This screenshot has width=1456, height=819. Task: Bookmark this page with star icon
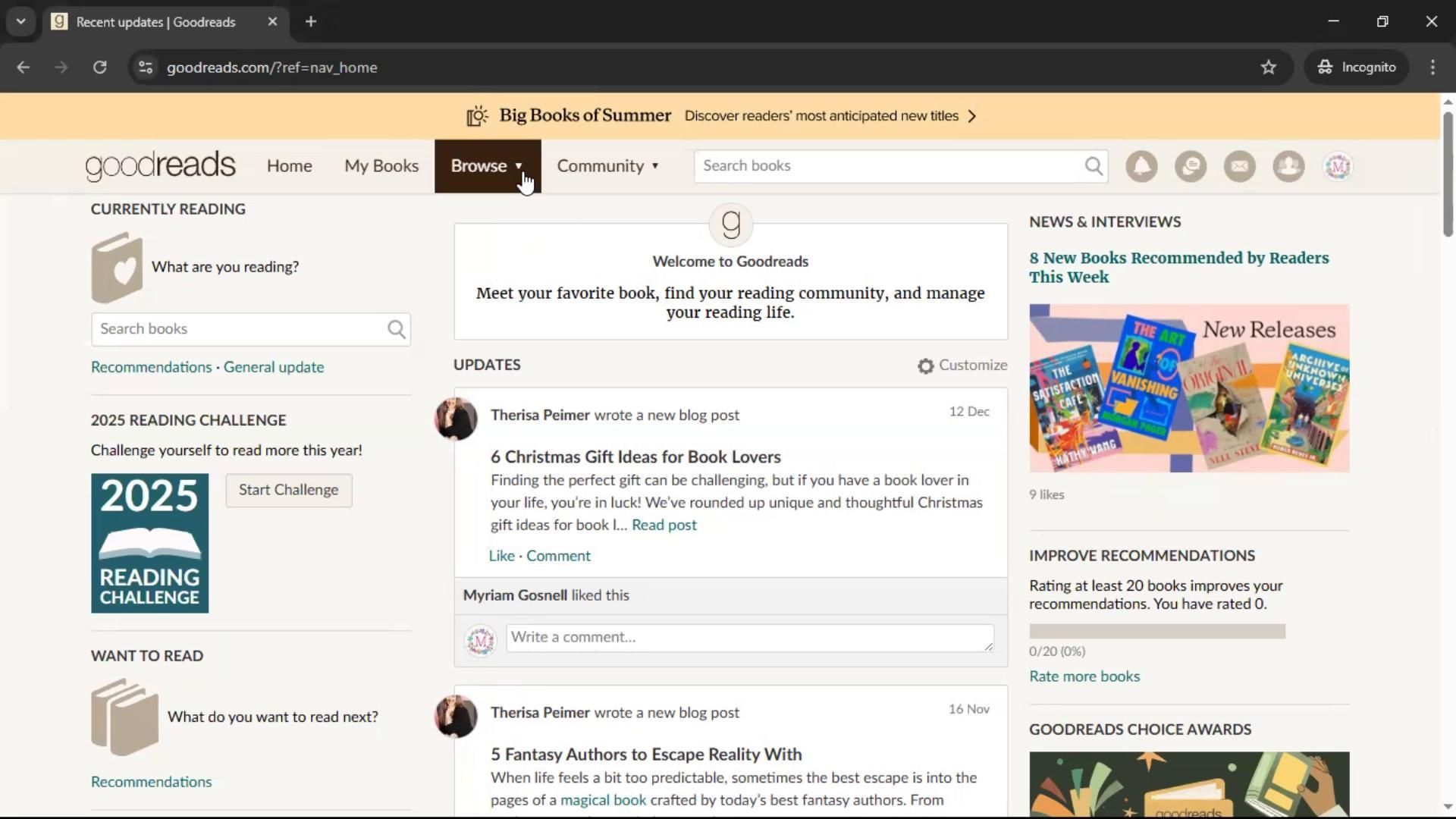click(x=1269, y=67)
